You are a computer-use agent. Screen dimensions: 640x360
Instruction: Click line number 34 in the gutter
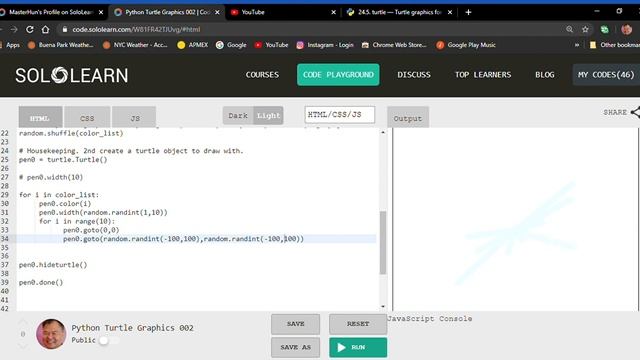pos(4,239)
